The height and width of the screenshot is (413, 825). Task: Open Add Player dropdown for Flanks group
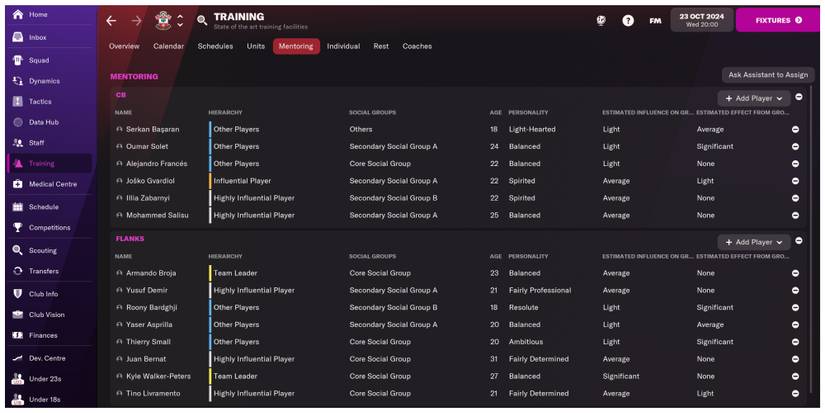point(753,242)
